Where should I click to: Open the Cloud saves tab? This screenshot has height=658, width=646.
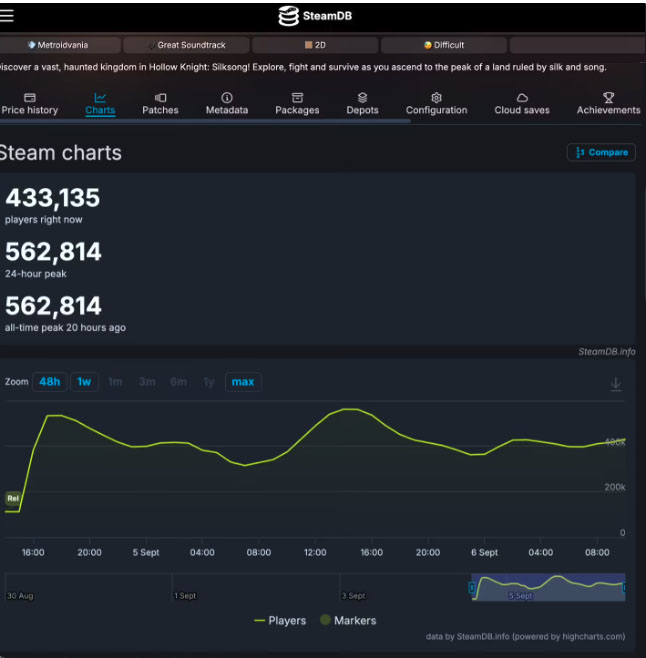(x=522, y=104)
